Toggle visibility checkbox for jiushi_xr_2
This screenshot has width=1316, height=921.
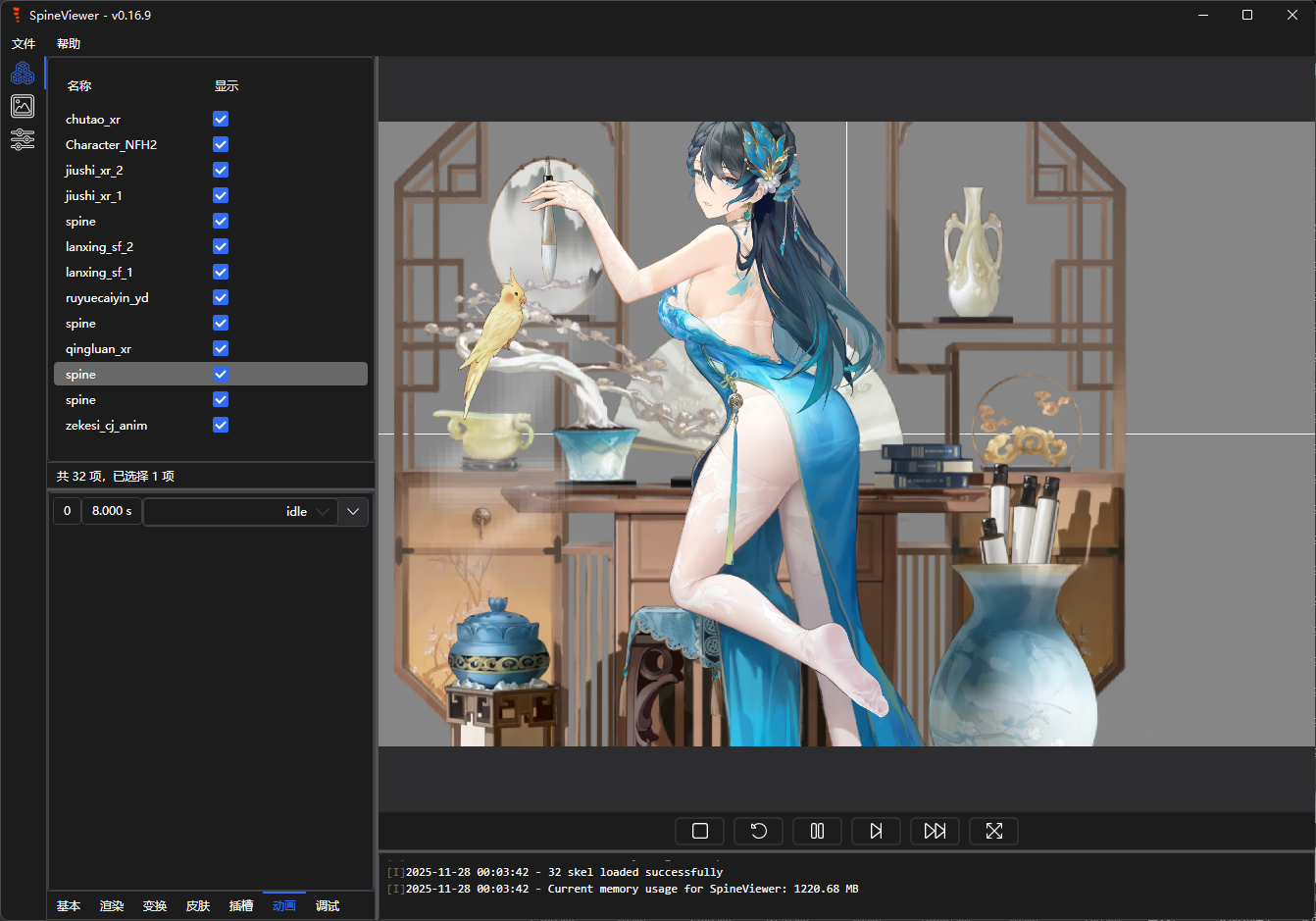click(221, 170)
